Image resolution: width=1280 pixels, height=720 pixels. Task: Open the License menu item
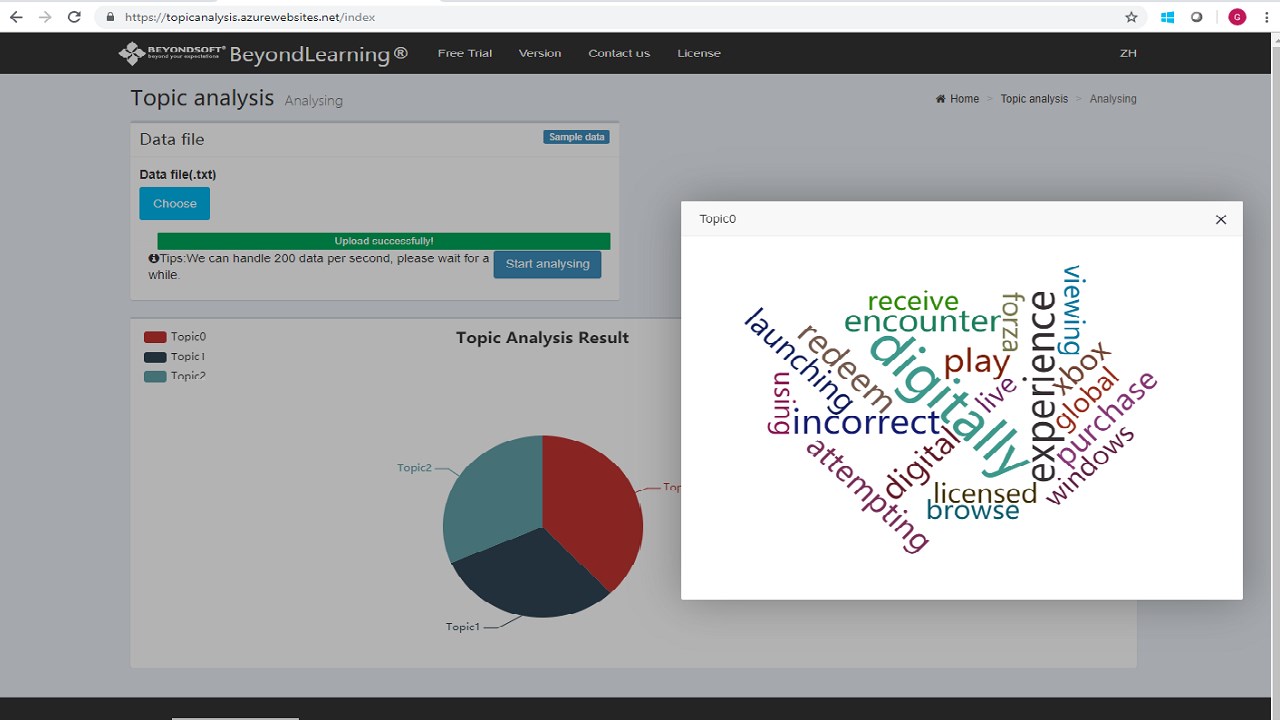tap(699, 53)
